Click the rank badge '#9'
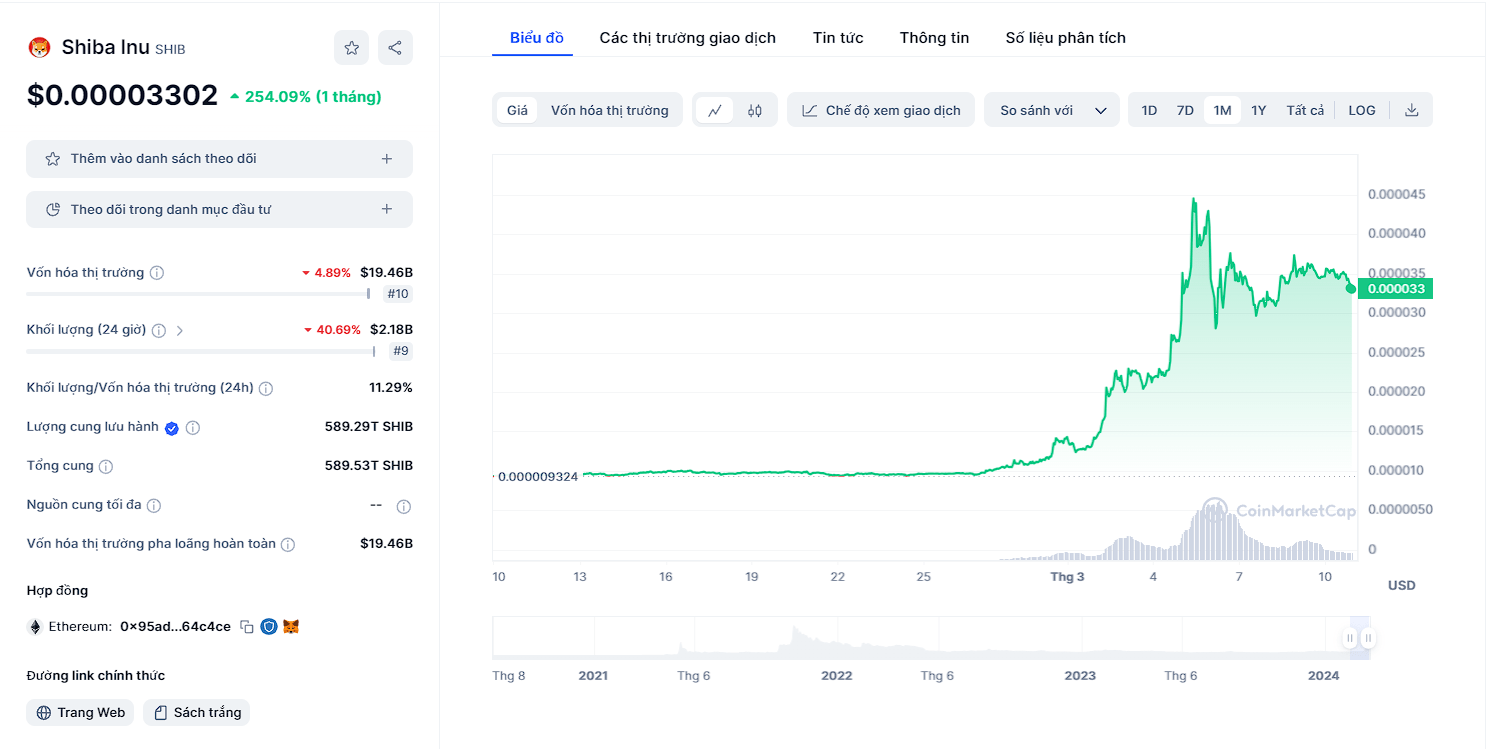The image size is (1486, 749). tap(401, 351)
